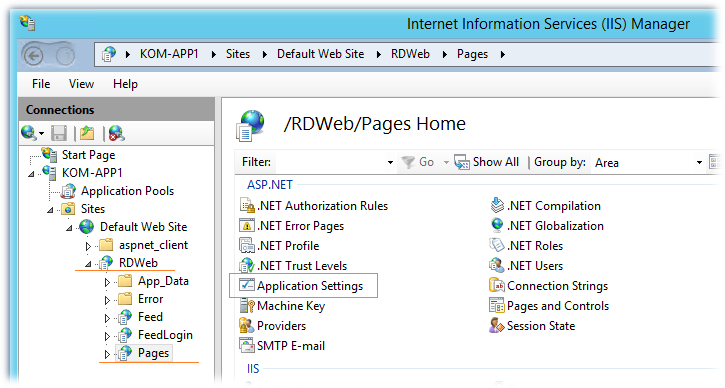
Task: Open Machine Key feature
Action: click(283, 306)
